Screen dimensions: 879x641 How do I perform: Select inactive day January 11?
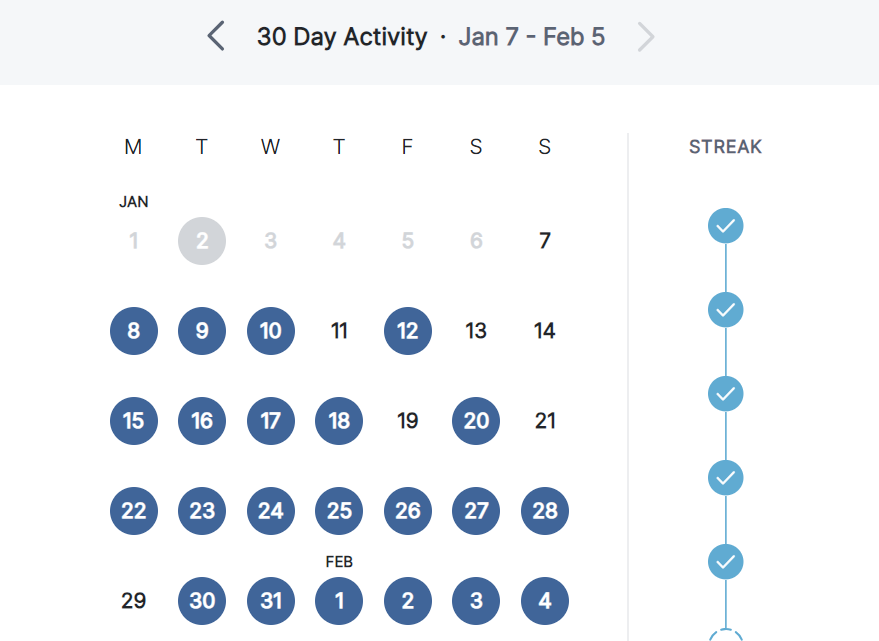[339, 331]
